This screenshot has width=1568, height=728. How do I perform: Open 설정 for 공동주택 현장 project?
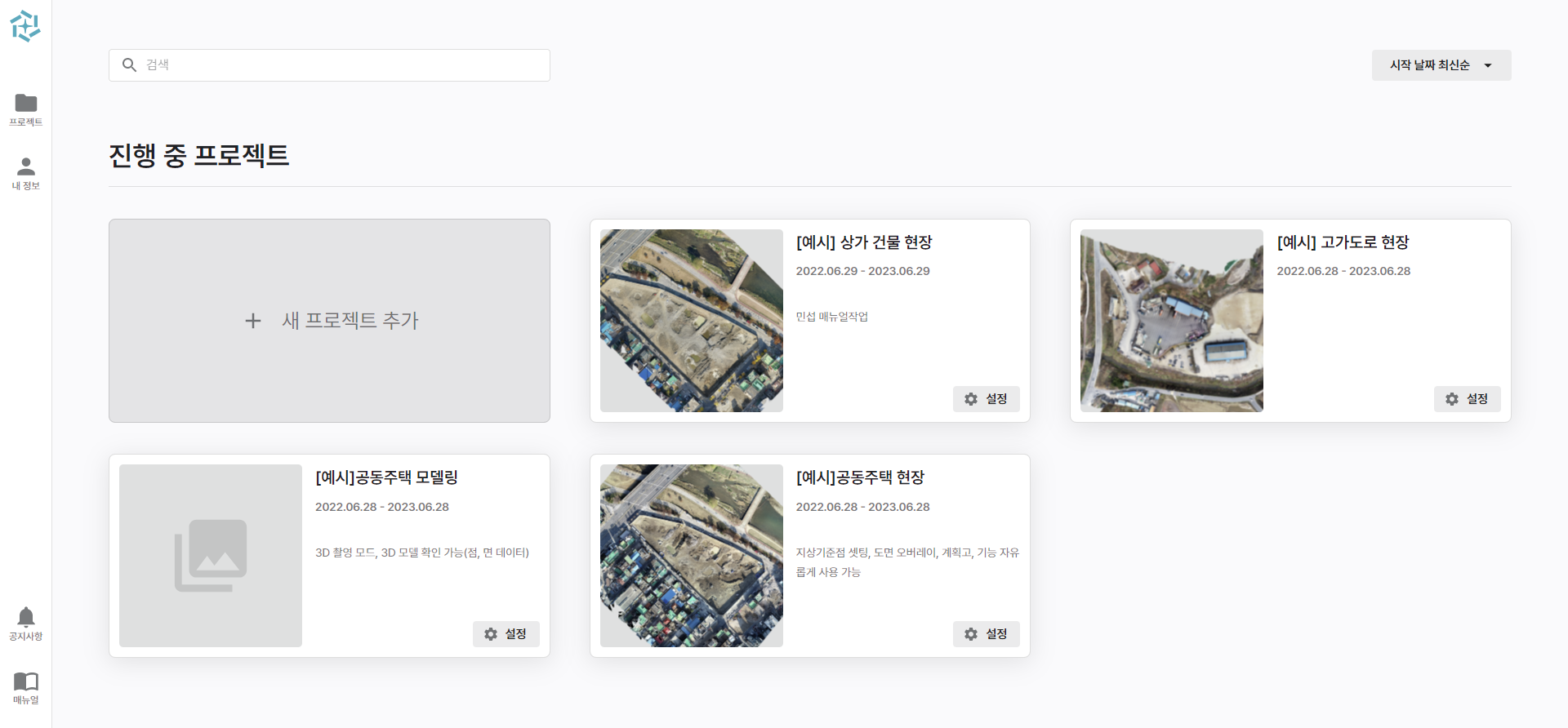coord(986,634)
